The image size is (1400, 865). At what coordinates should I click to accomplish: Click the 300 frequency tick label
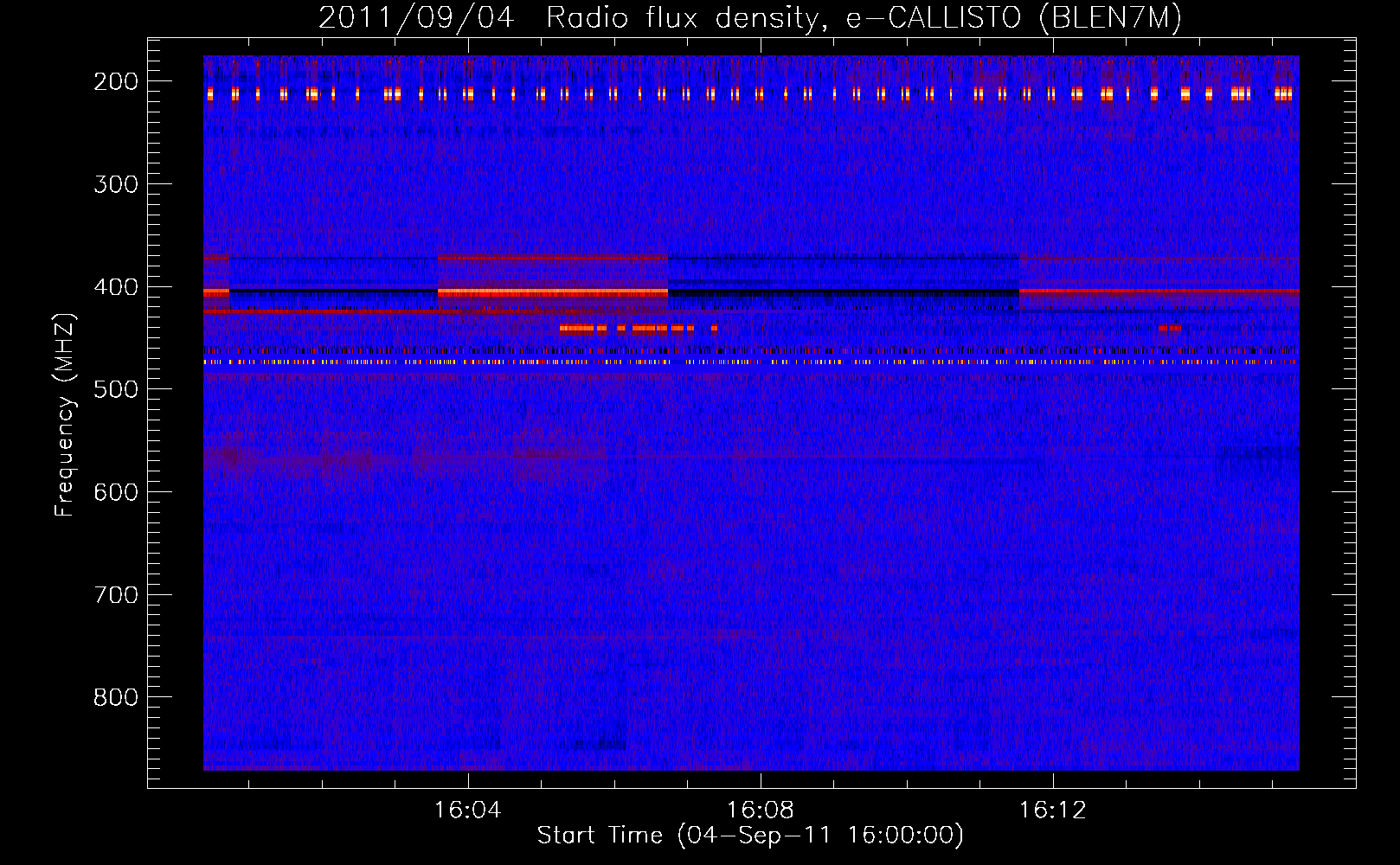tap(116, 184)
